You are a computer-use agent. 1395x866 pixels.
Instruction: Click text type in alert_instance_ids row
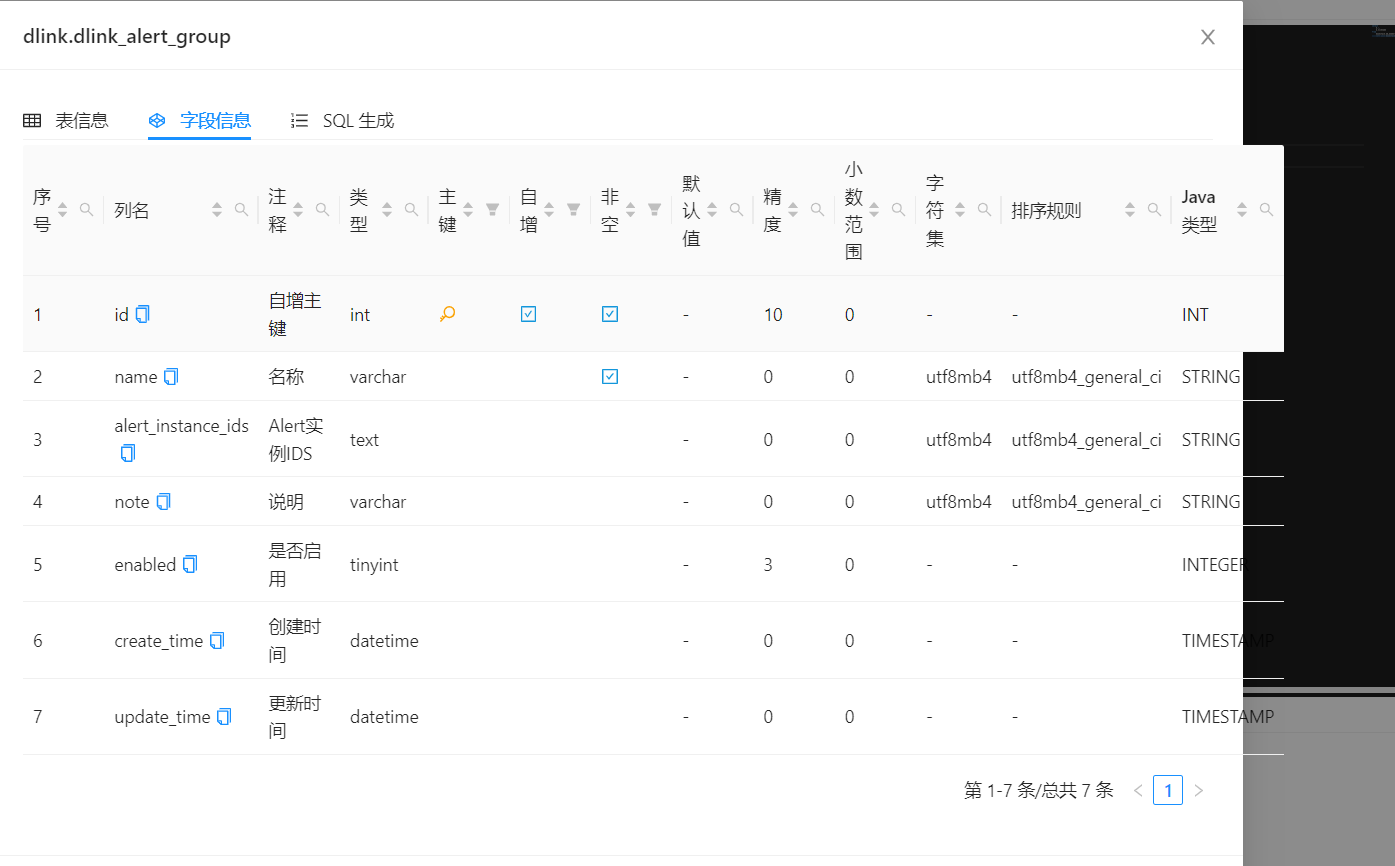(x=364, y=440)
